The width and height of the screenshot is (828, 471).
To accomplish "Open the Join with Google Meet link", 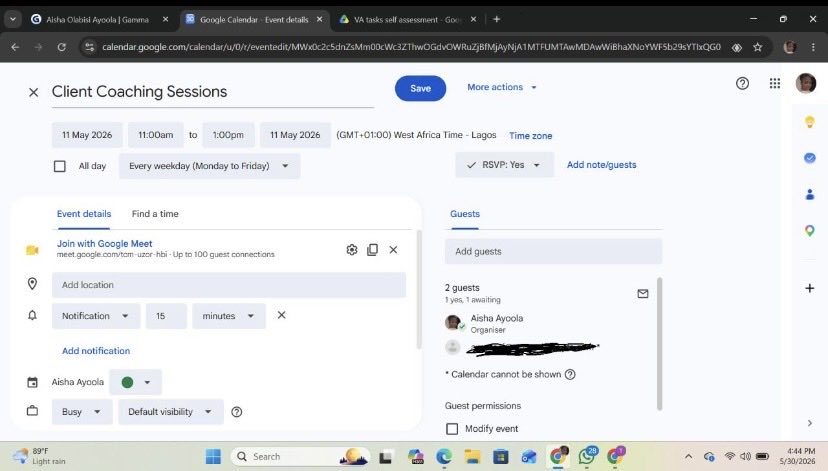I will point(105,243).
